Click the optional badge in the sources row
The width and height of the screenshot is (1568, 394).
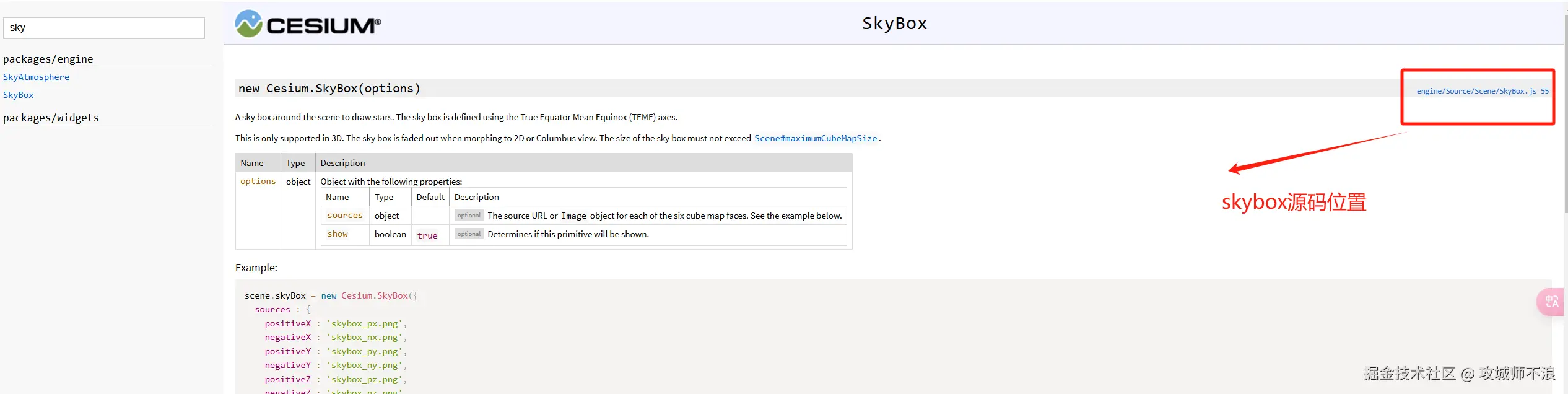point(469,216)
